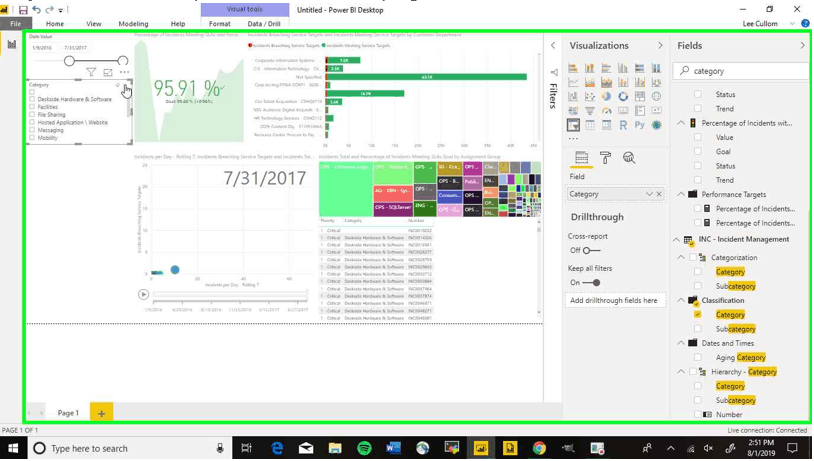
Task: Collapse the Visualizations pane chevron
Action: pyautogui.click(x=660, y=46)
